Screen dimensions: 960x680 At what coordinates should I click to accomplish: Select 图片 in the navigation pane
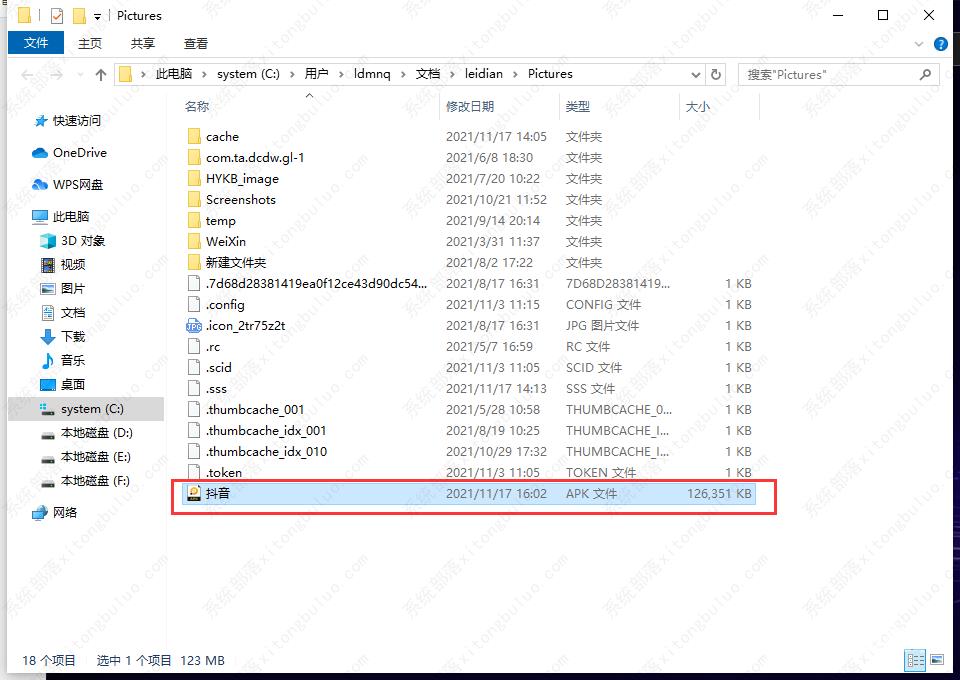[73, 289]
